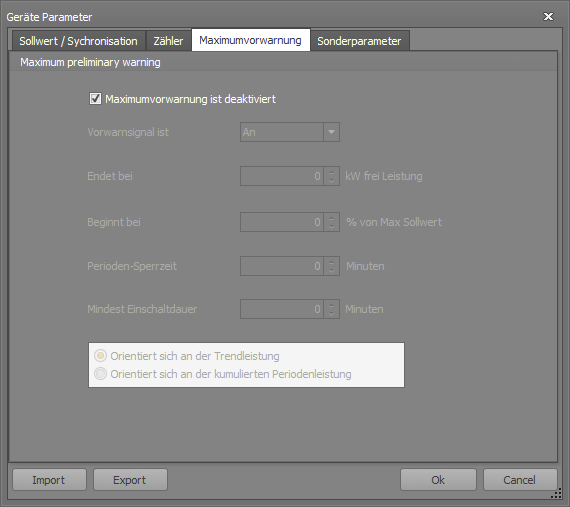Decrease Beginnt bei value with the down arrow
Image resolution: width=570 pixels, height=507 pixels.
point(332,227)
